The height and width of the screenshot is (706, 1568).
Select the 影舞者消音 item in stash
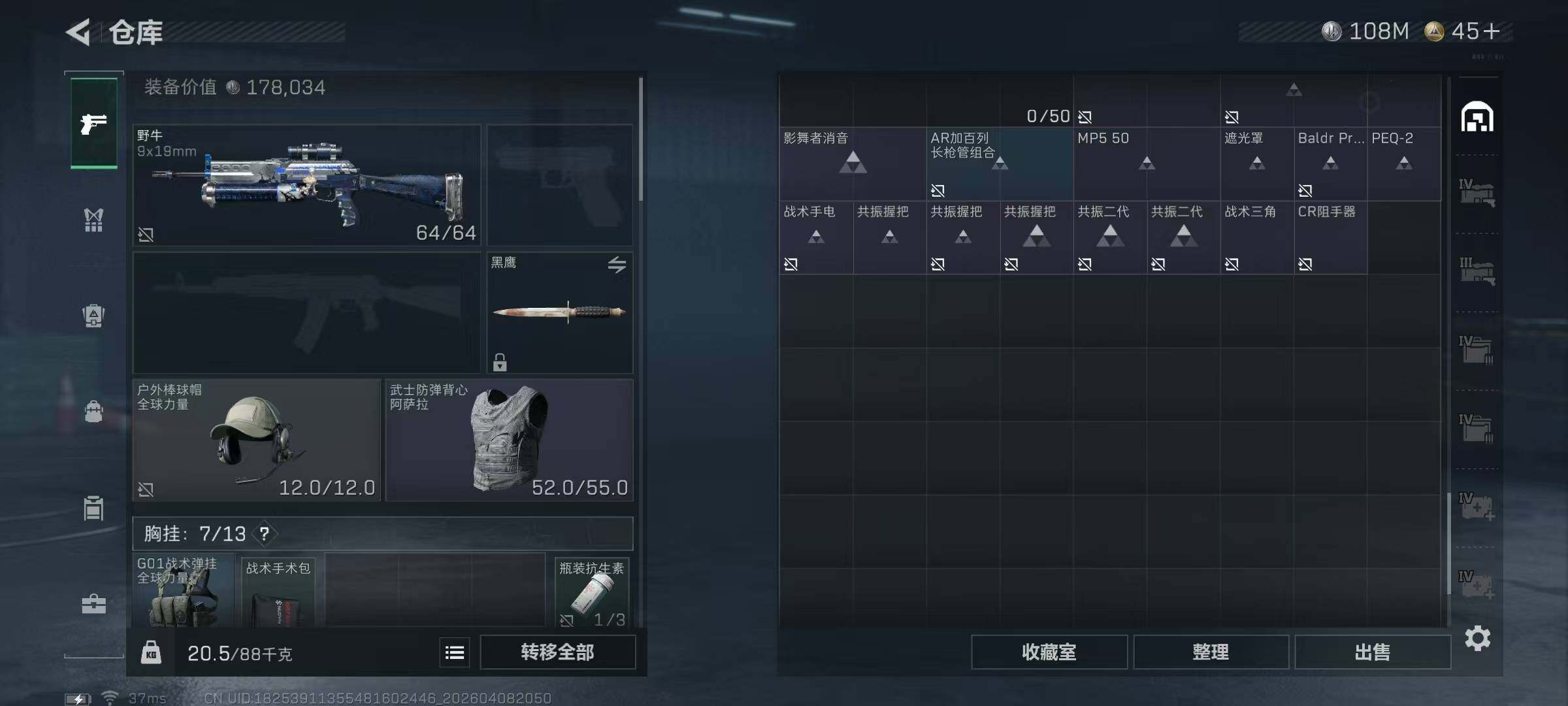(x=853, y=164)
